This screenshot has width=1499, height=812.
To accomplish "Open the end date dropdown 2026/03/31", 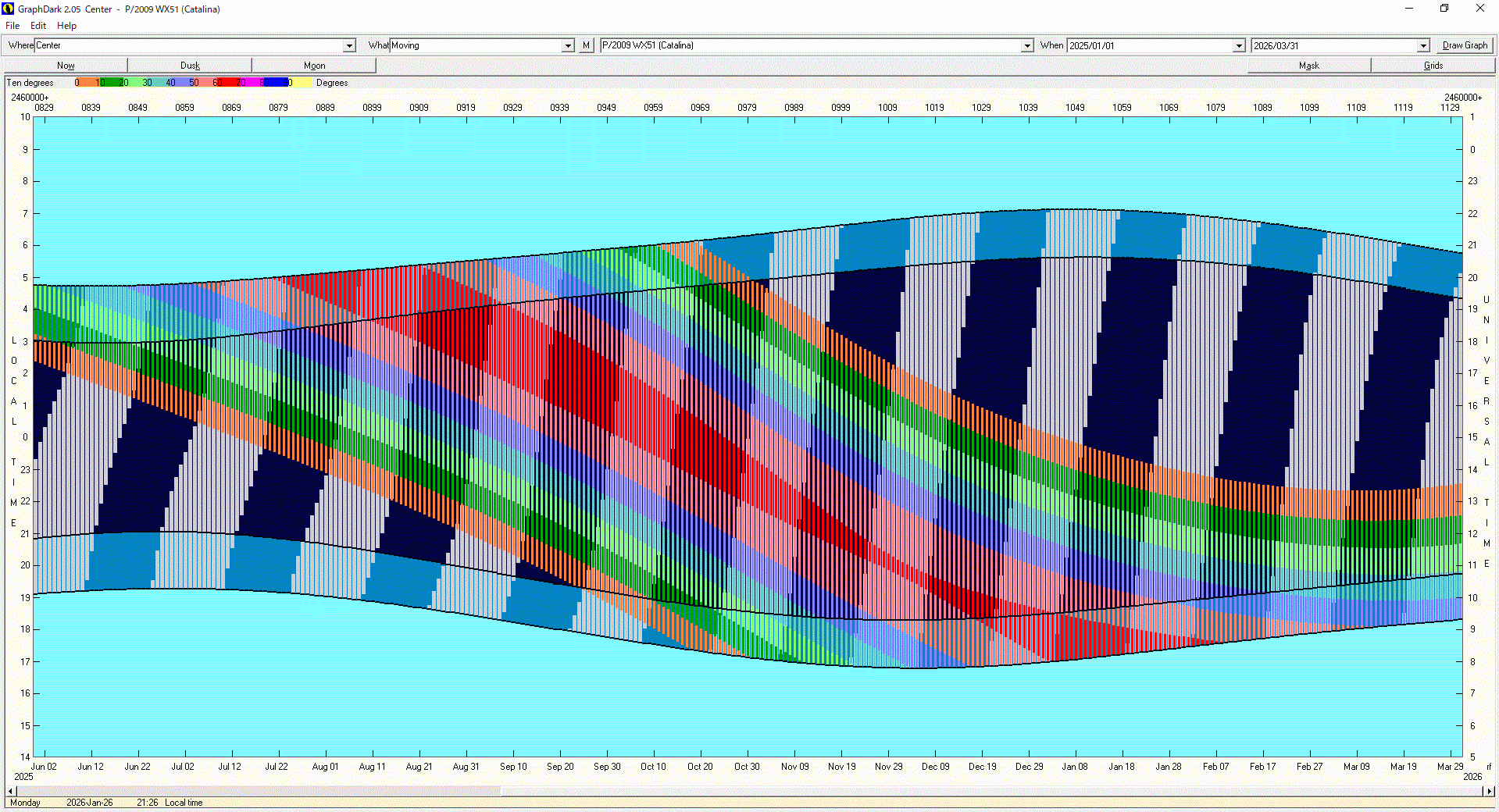I will click(1422, 46).
